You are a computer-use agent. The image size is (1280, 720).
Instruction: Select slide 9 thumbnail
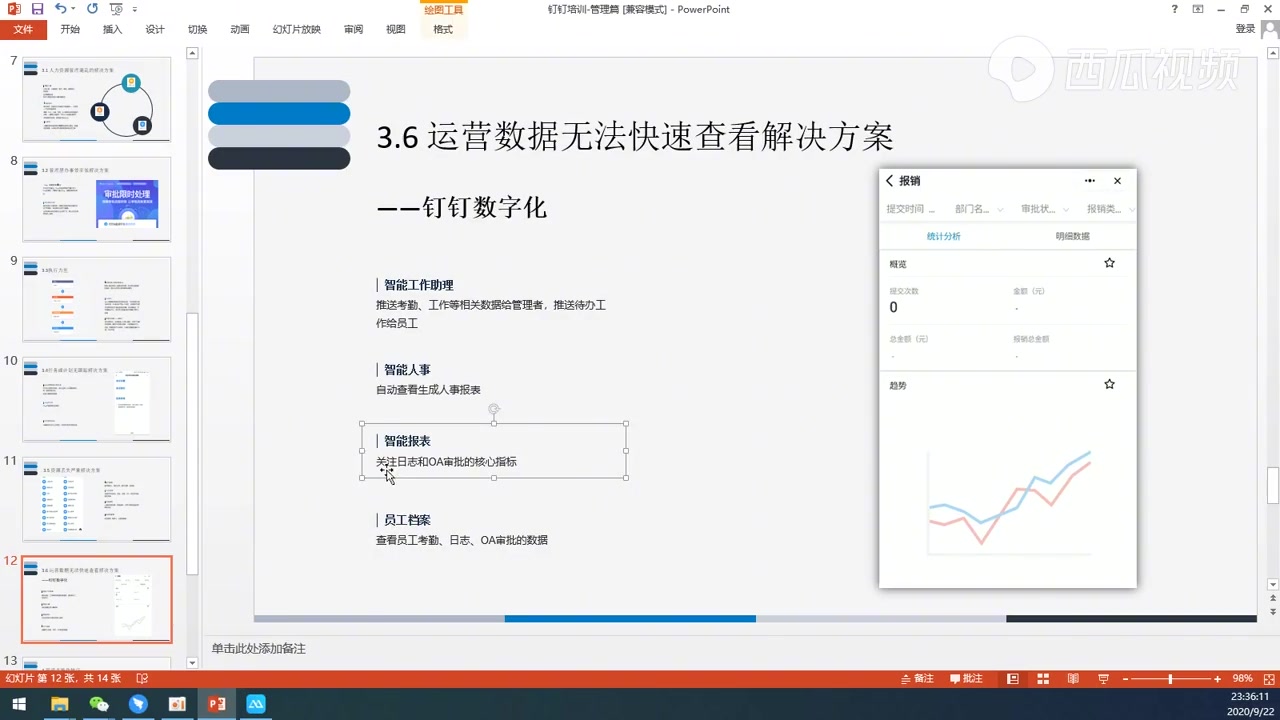97,299
